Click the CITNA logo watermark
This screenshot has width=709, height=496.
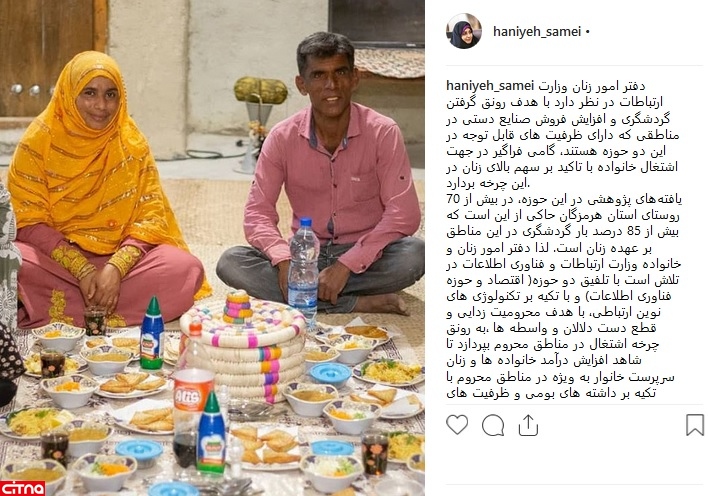pos(23,488)
